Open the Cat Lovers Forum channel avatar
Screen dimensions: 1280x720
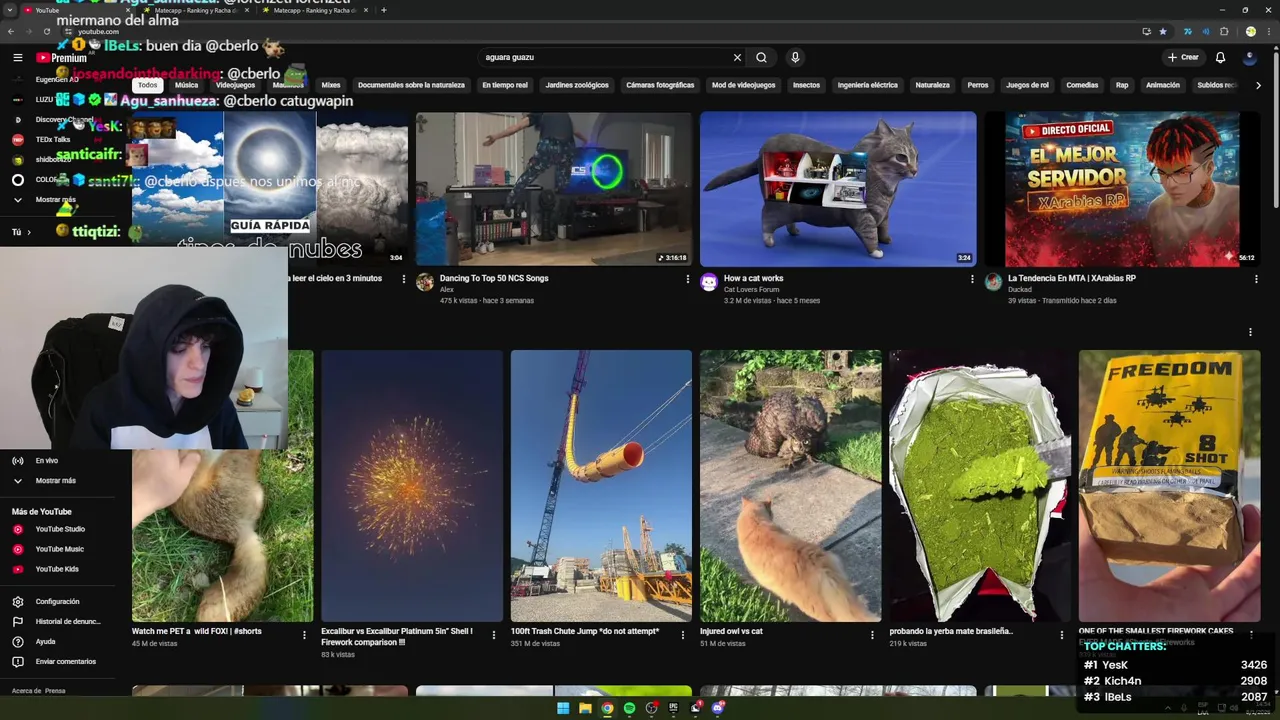coord(709,282)
